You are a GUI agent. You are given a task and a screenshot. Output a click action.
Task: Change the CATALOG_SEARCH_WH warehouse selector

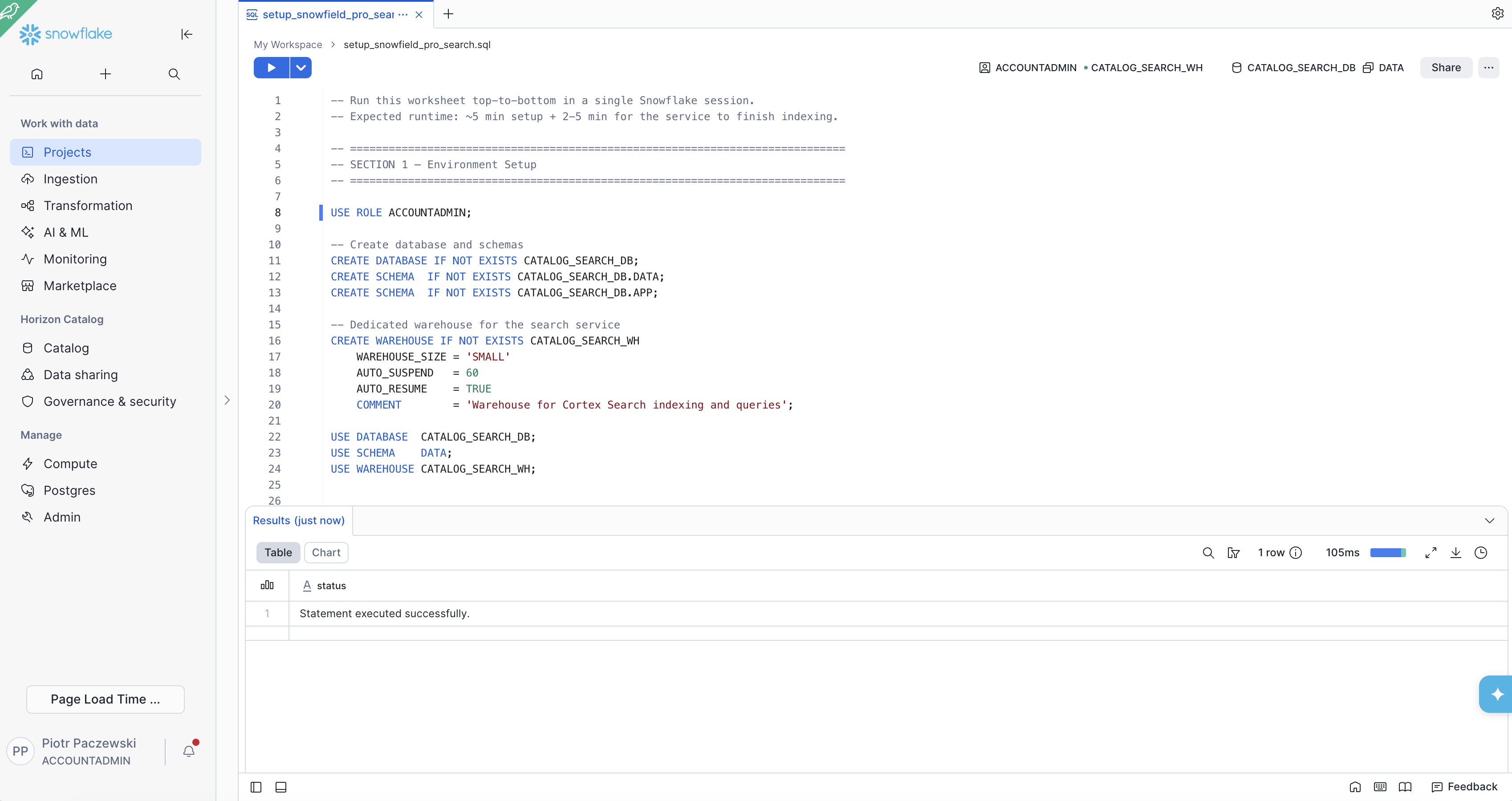[1143, 68]
